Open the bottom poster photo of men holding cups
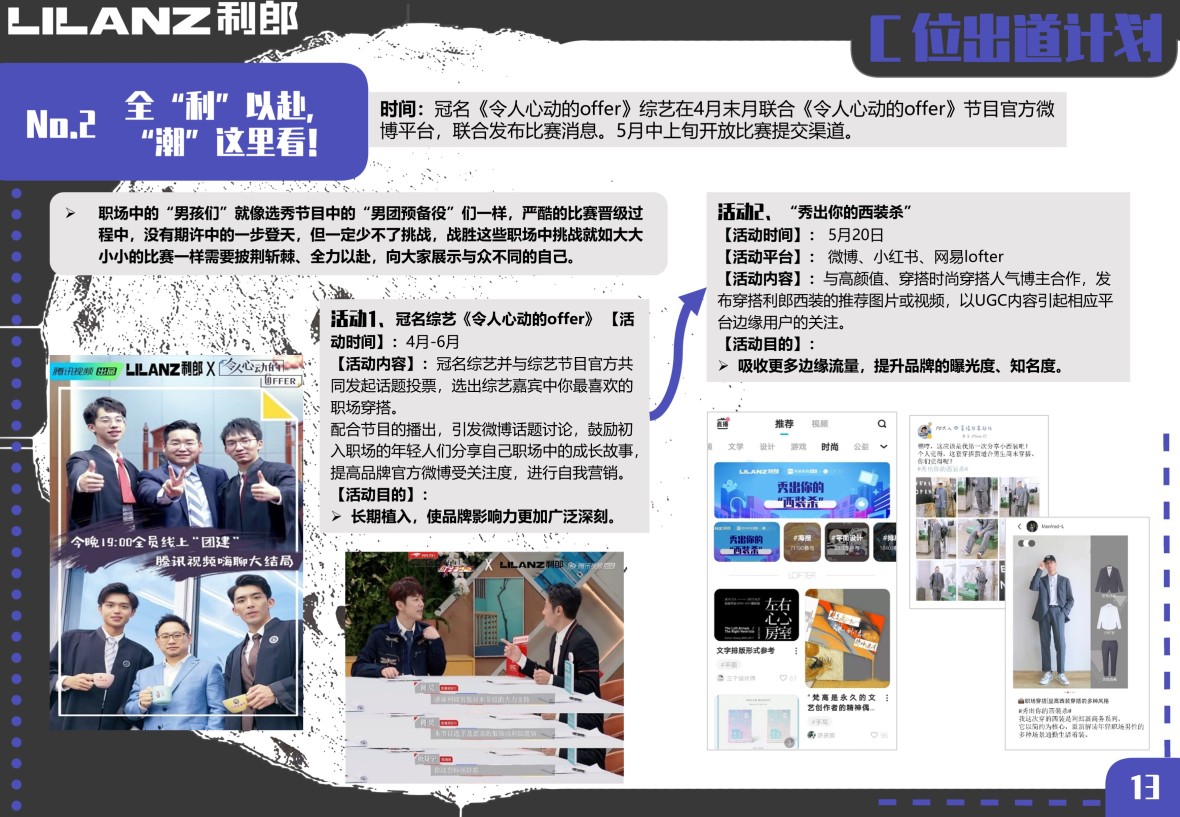This screenshot has width=1180, height=817. [177, 648]
